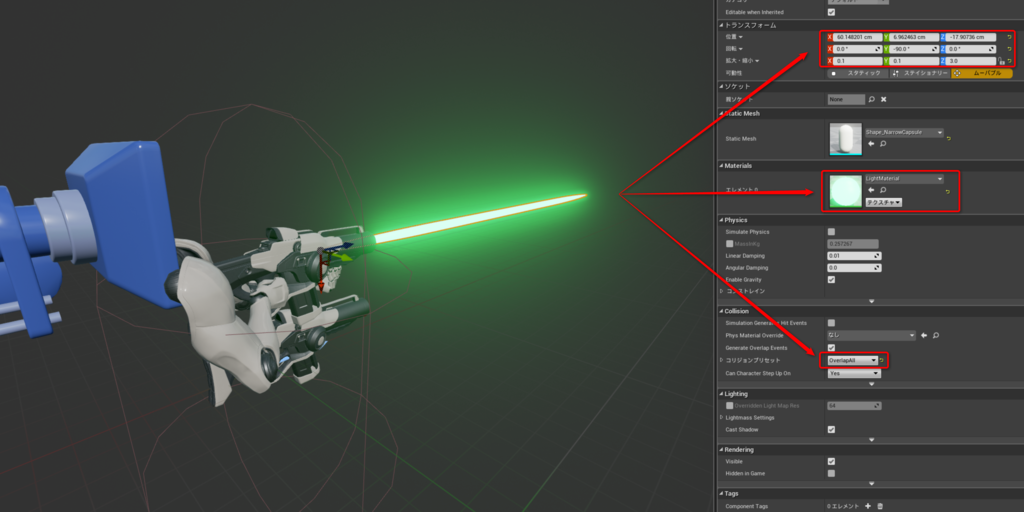This screenshot has width=1024, height=512.
Task: Reset the rotation values to default
Action: pos(1009,49)
